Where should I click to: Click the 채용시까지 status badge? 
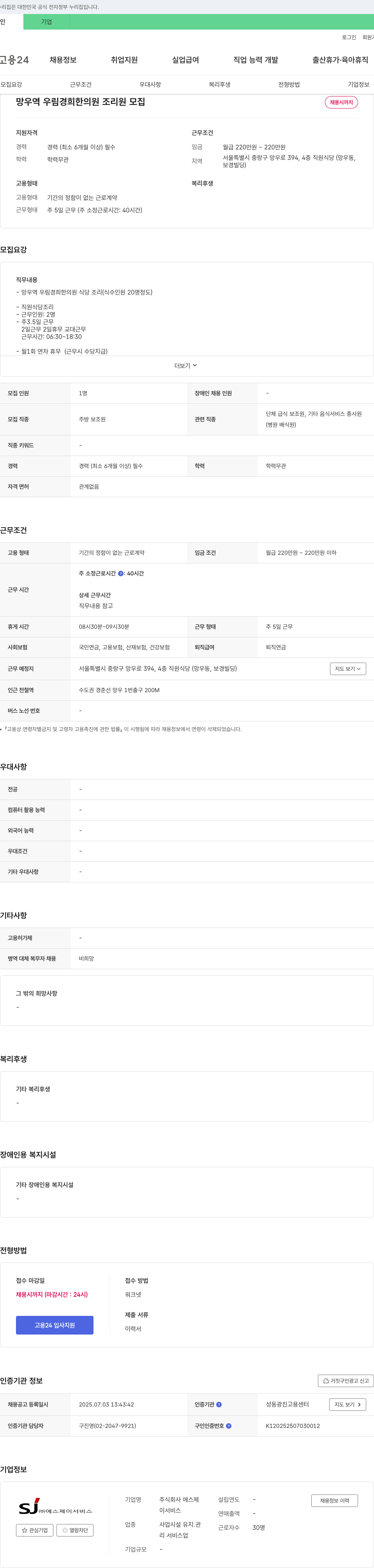tap(341, 102)
